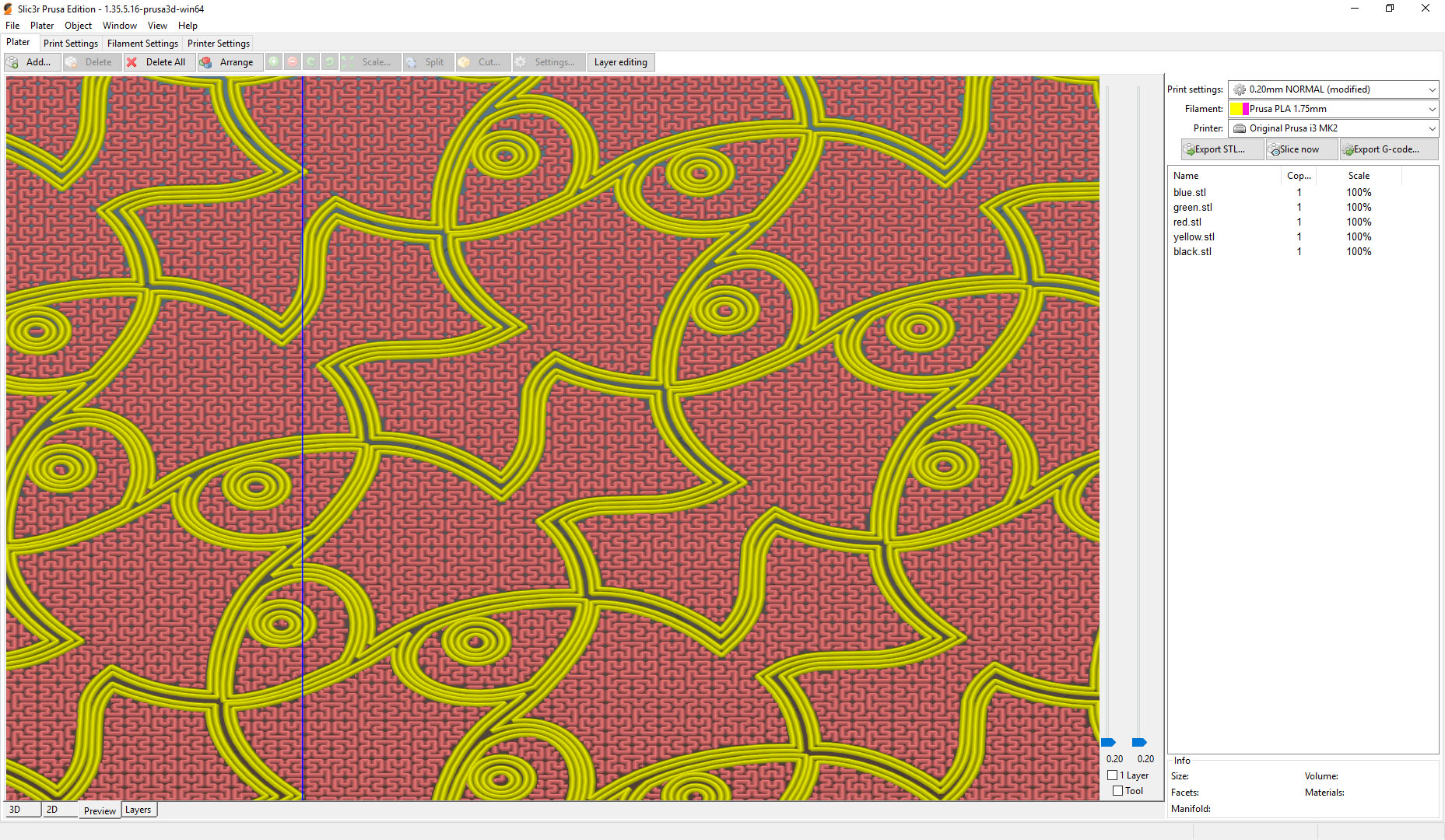1445x840 pixels.
Task: Click the Delete All icon
Action: click(131, 61)
